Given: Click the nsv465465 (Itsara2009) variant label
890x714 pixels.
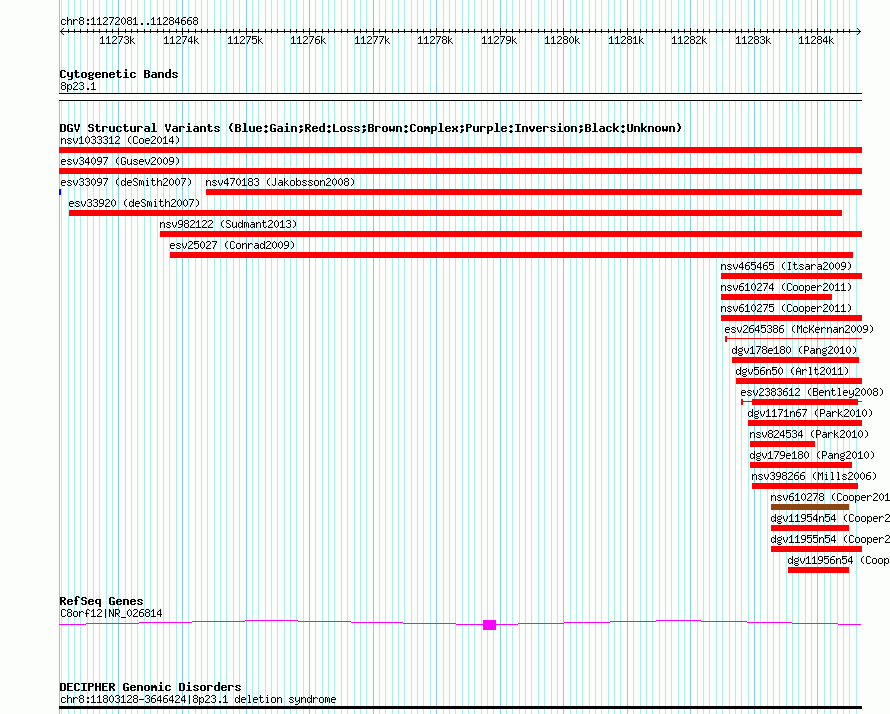Looking at the screenshot, I should point(786,266).
